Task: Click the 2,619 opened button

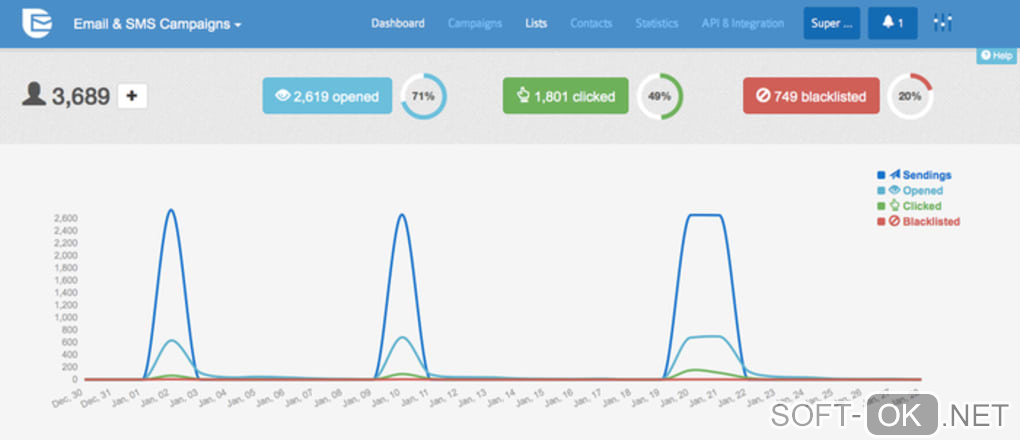Action: tap(327, 96)
